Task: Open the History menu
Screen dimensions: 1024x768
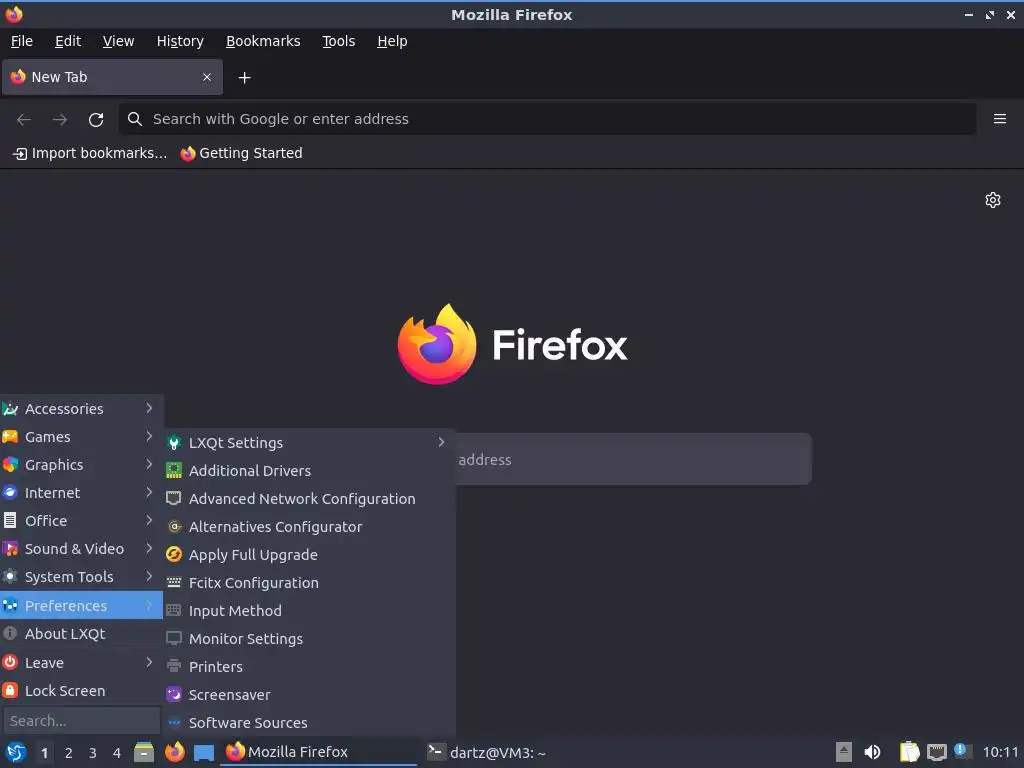Action: click(180, 41)
